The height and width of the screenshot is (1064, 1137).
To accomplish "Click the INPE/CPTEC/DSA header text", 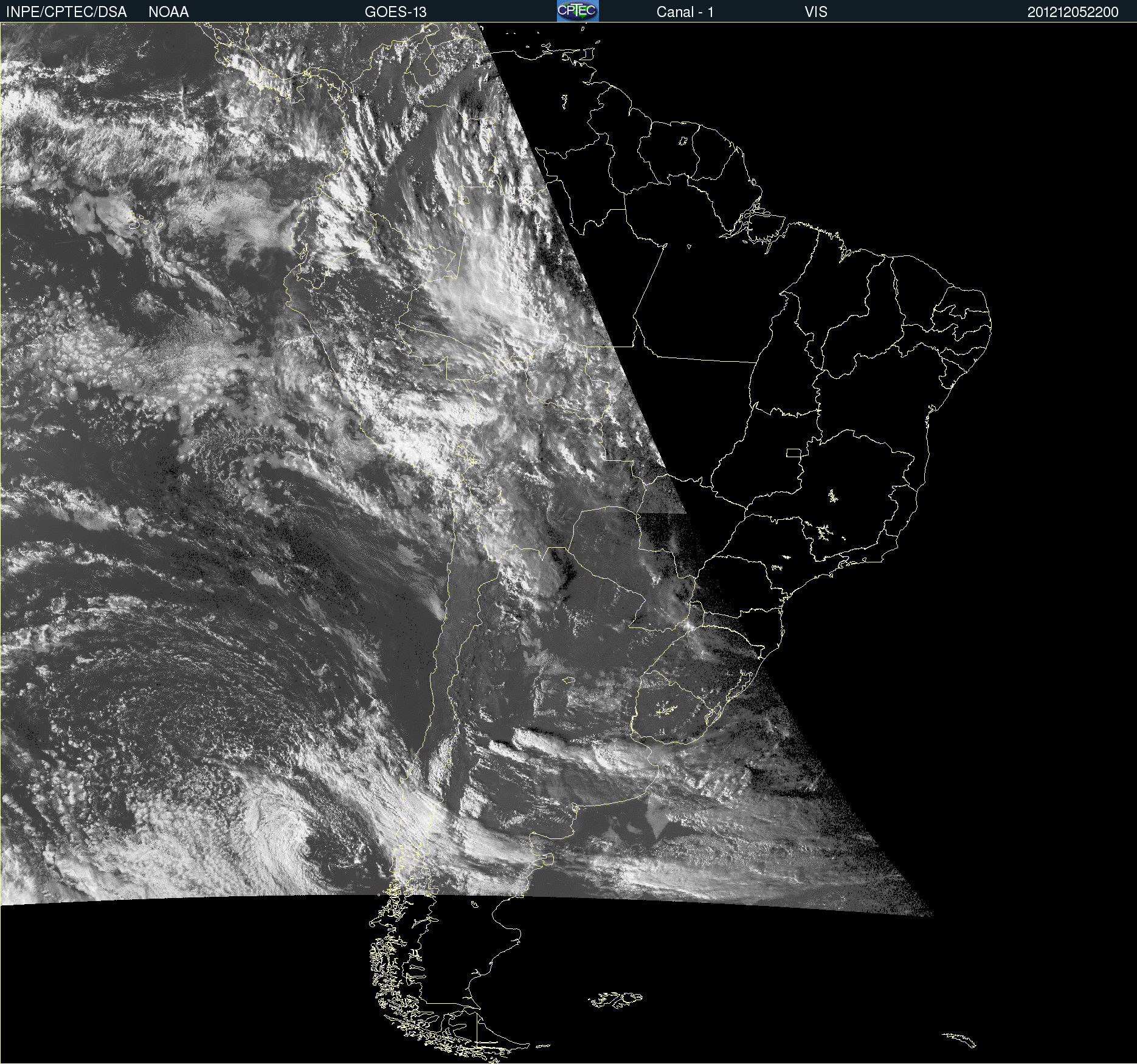I will [66, 12].
